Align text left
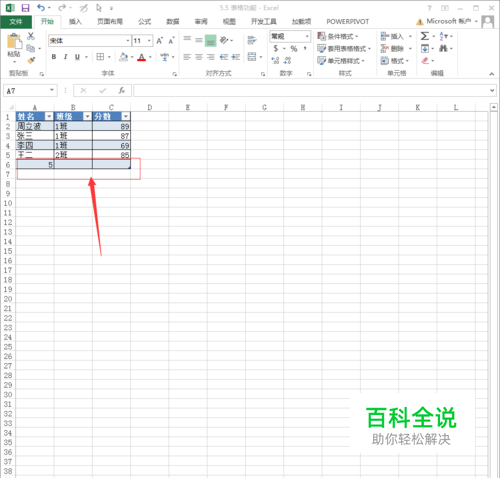 point(187,57)
